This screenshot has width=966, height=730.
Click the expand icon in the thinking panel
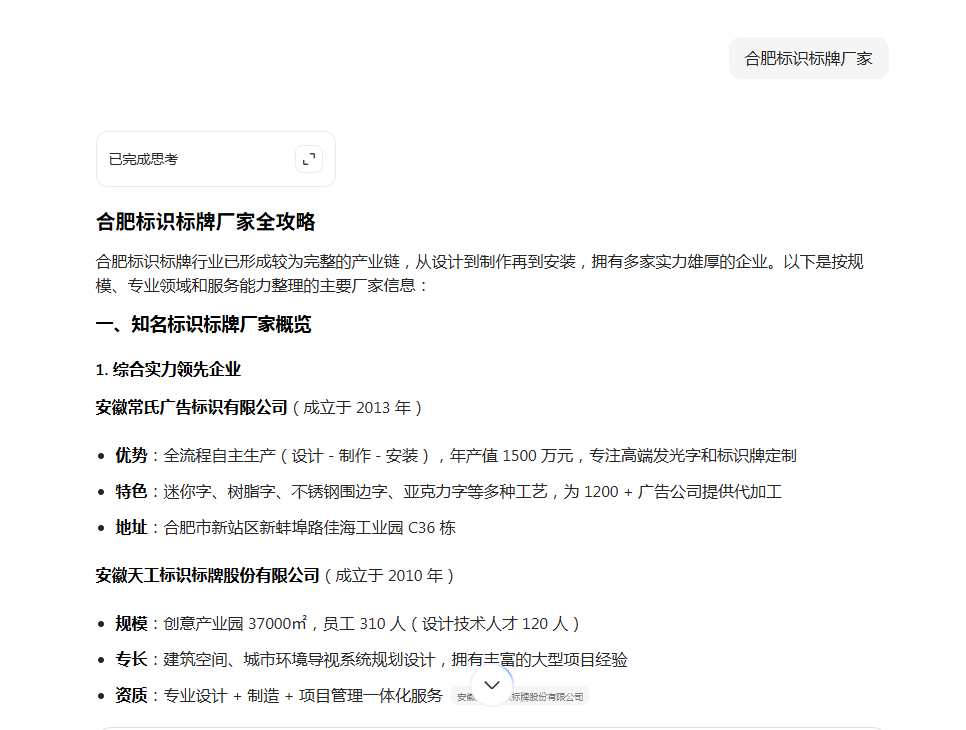click(x=309, y=158)
